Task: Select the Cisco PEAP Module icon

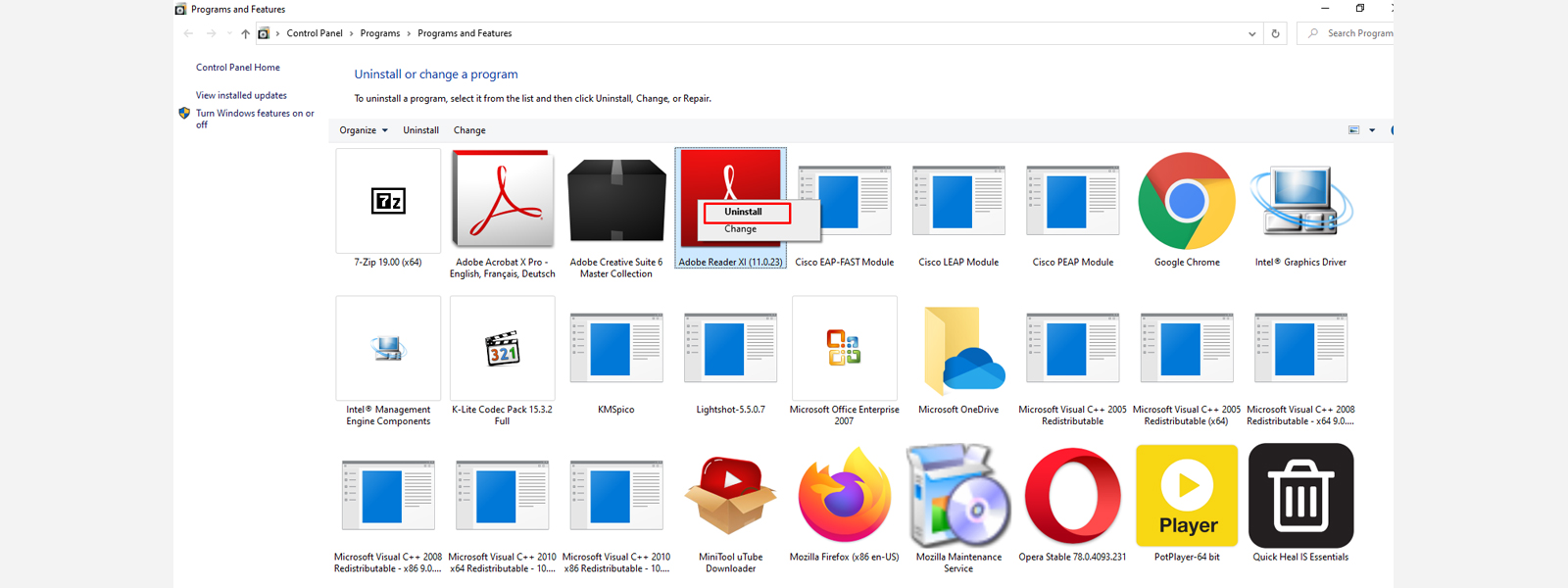Action: [1073, 201]
